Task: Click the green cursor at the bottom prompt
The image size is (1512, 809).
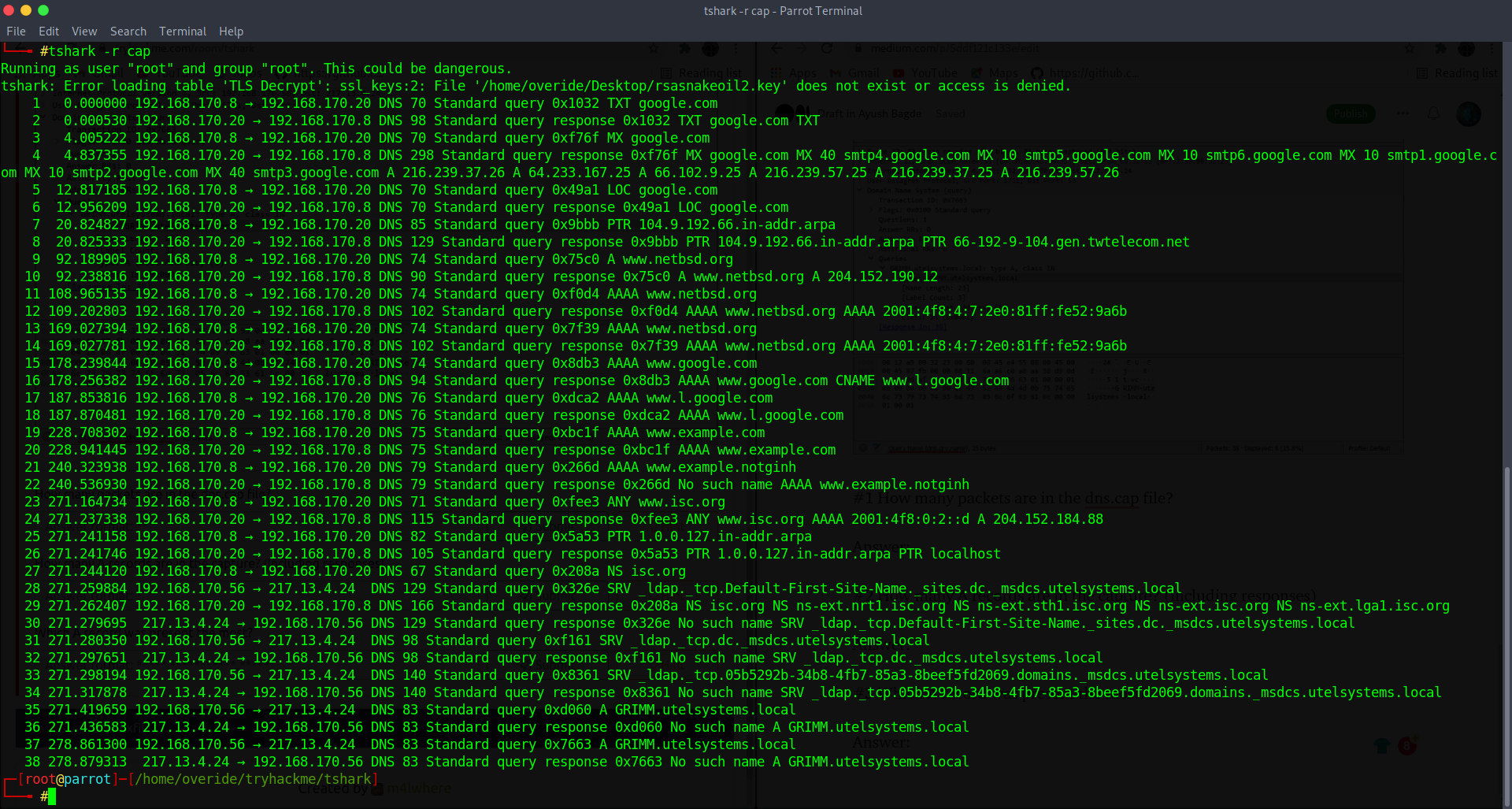Action: (x=52, y=796)
